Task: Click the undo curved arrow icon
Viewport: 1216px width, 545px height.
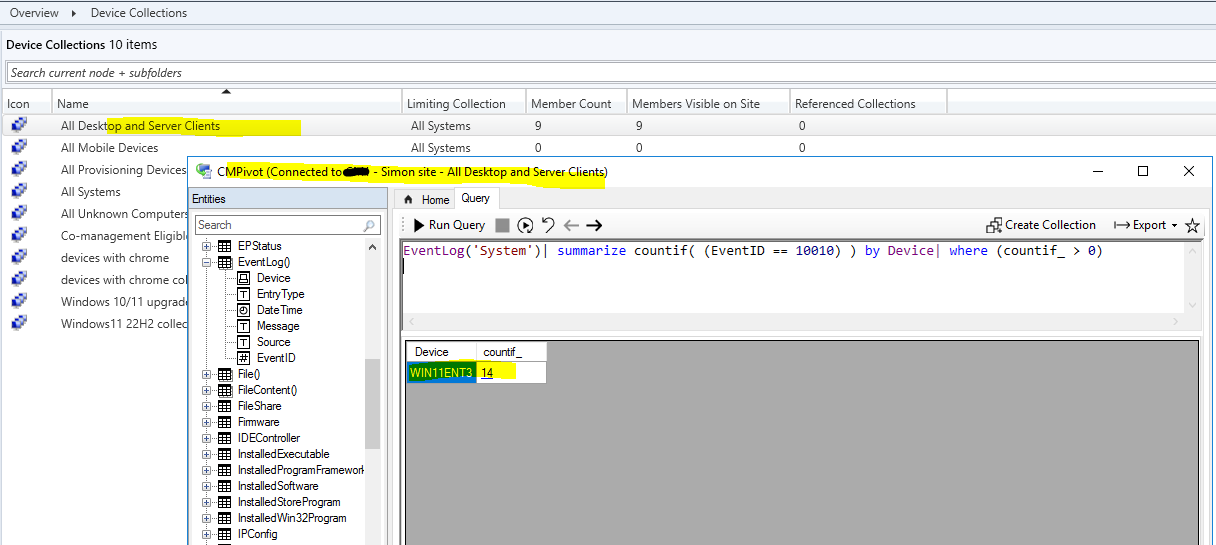Action: click(x=548, y=225)
